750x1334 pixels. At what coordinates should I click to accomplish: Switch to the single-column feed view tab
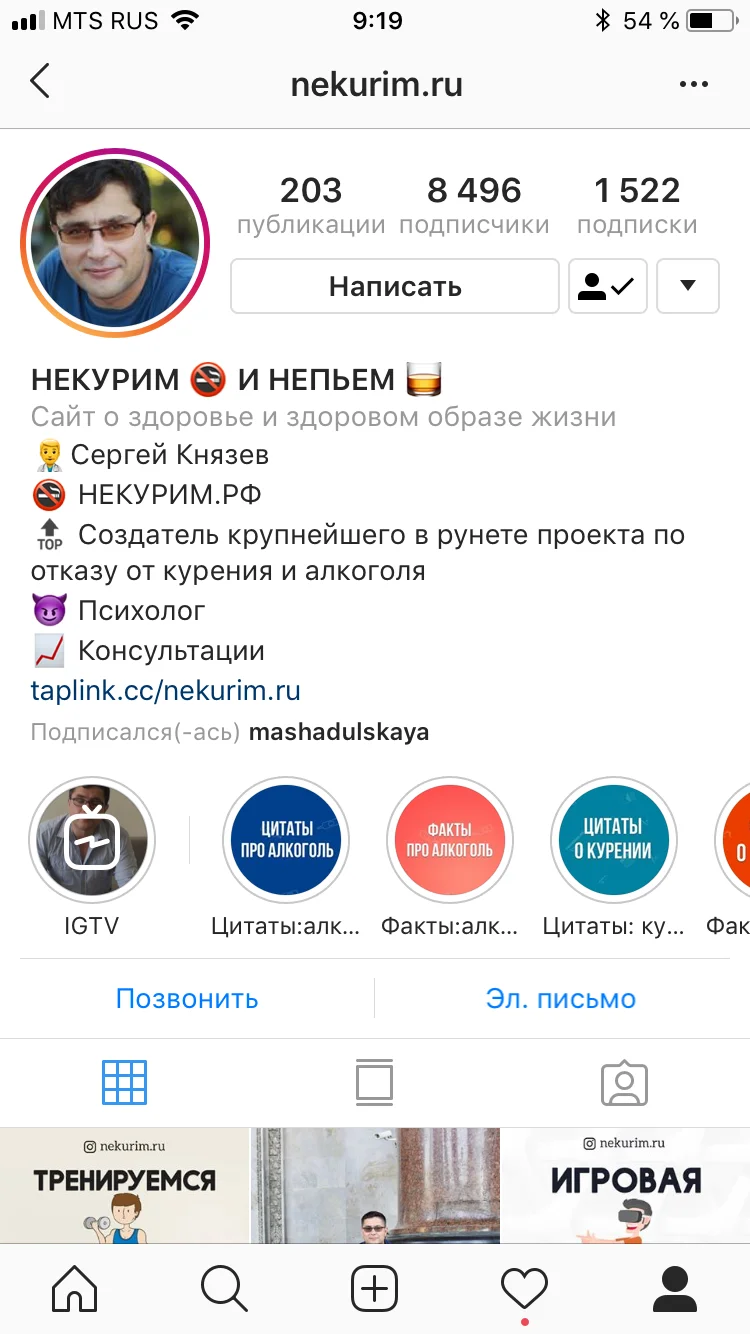[375, 1082]
